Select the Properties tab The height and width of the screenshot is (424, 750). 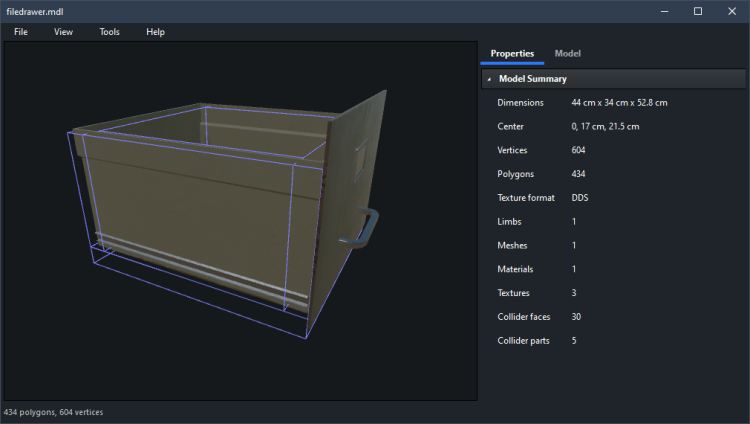[512, 53]
